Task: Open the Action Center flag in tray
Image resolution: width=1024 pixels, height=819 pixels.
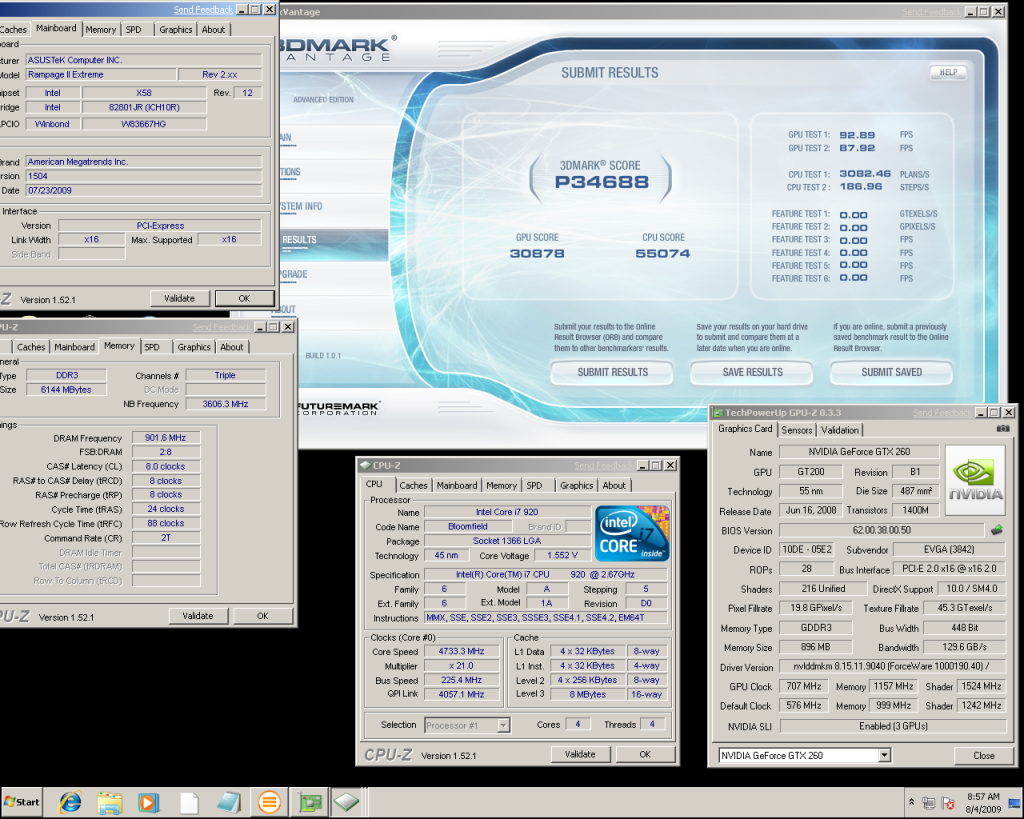Action: (x=948, y=803)
